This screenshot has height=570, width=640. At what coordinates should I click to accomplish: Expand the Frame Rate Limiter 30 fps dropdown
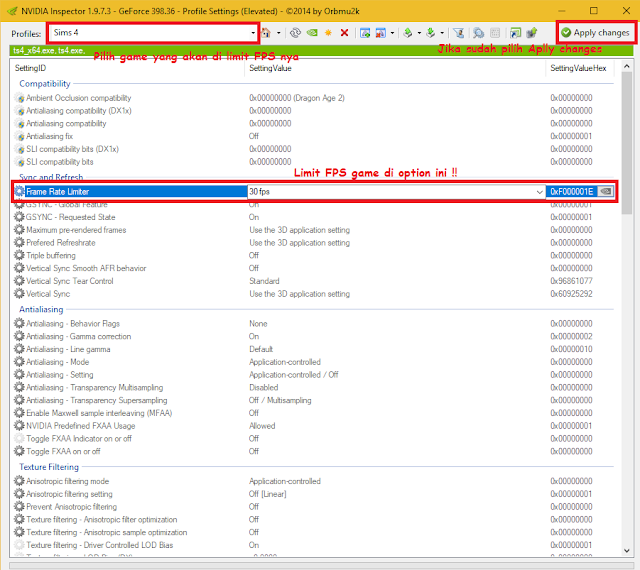click(540, 192)
